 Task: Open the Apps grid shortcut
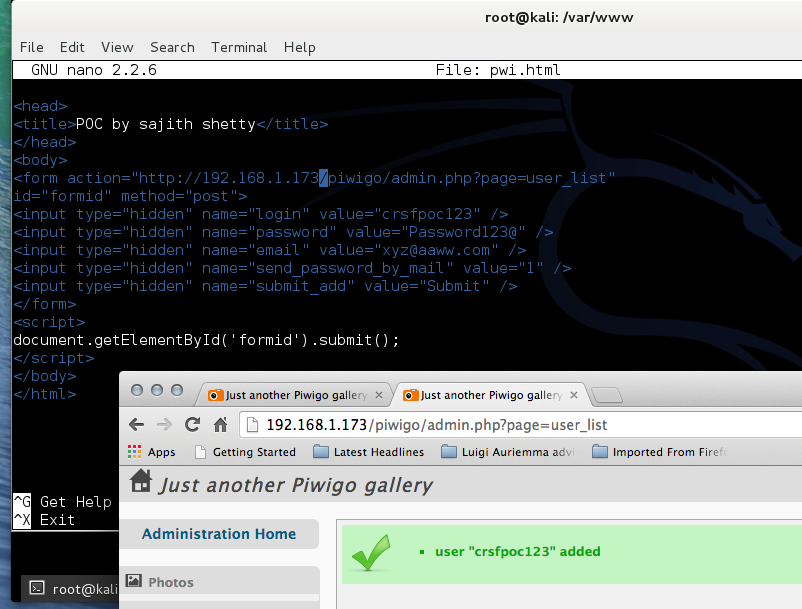[x=151, y=452]
